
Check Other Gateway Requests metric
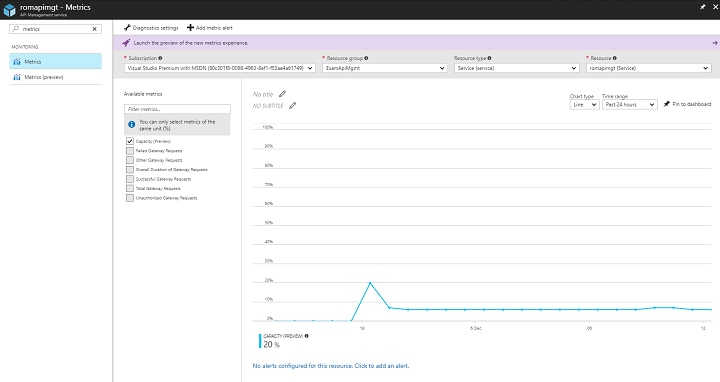130,160
